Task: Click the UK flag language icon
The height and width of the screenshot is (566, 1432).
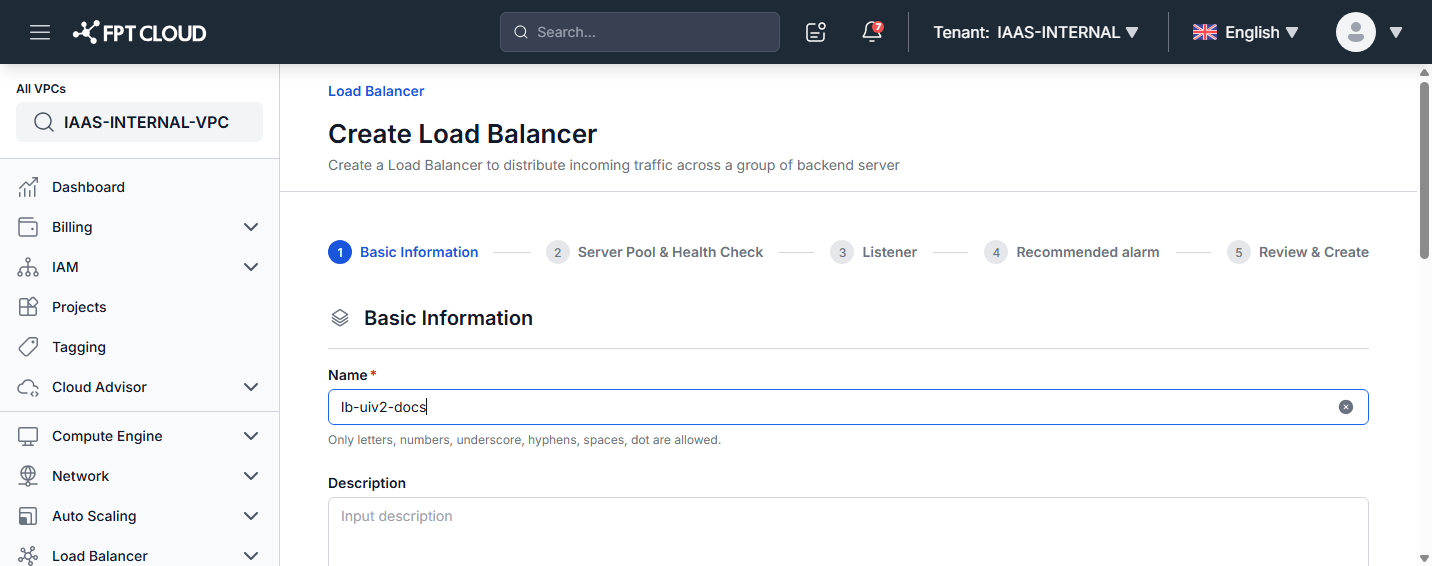Action: pos(1204,32)
